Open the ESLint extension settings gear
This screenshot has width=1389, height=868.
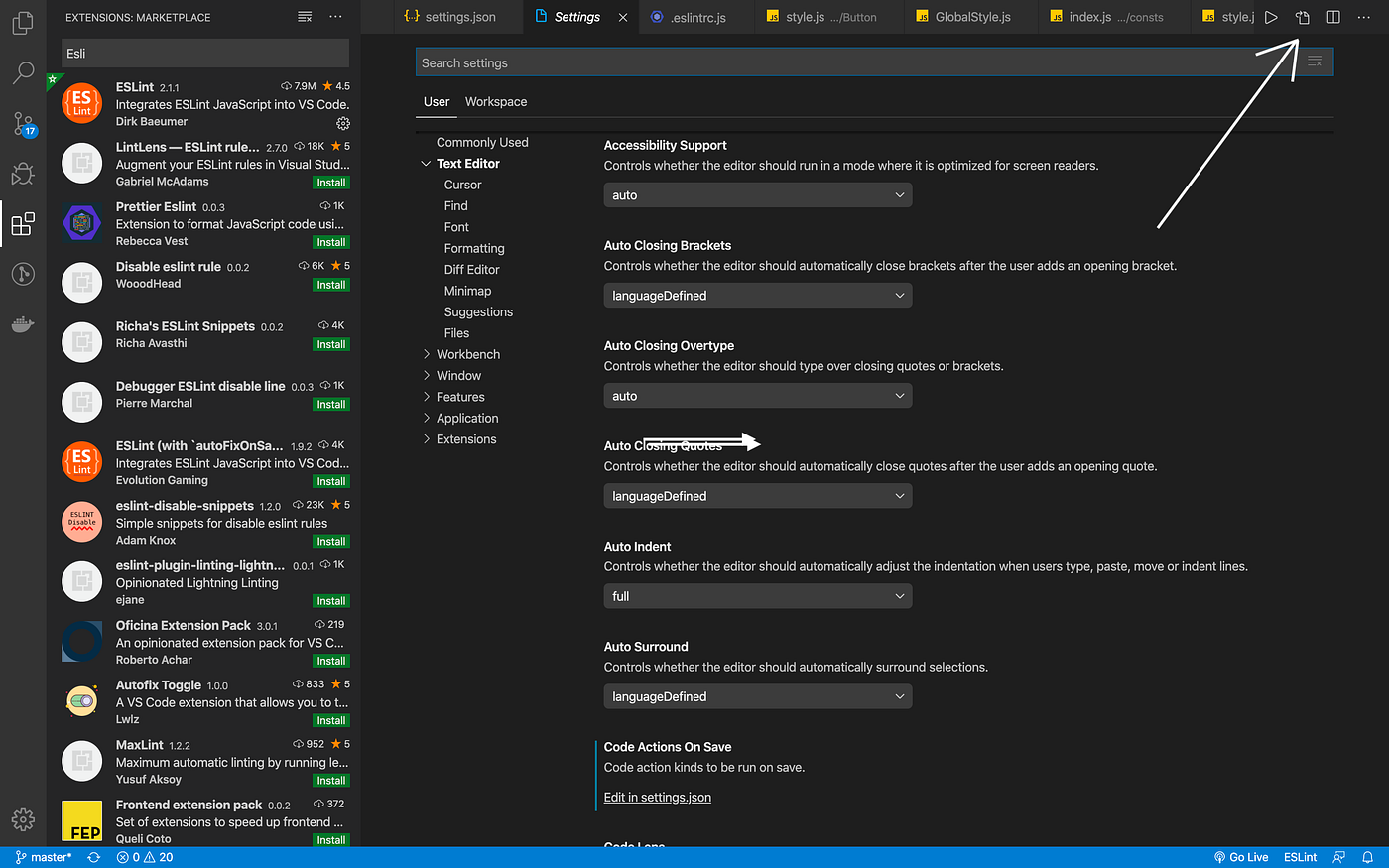(x=342, y=123)
